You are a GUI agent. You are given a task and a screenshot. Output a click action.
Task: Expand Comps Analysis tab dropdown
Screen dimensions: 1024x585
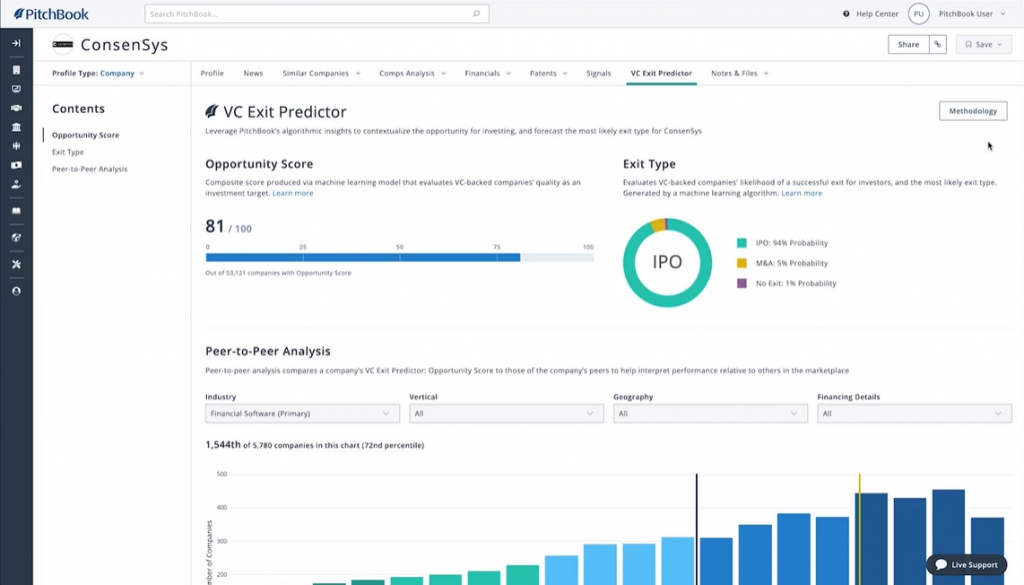[443, 73]
